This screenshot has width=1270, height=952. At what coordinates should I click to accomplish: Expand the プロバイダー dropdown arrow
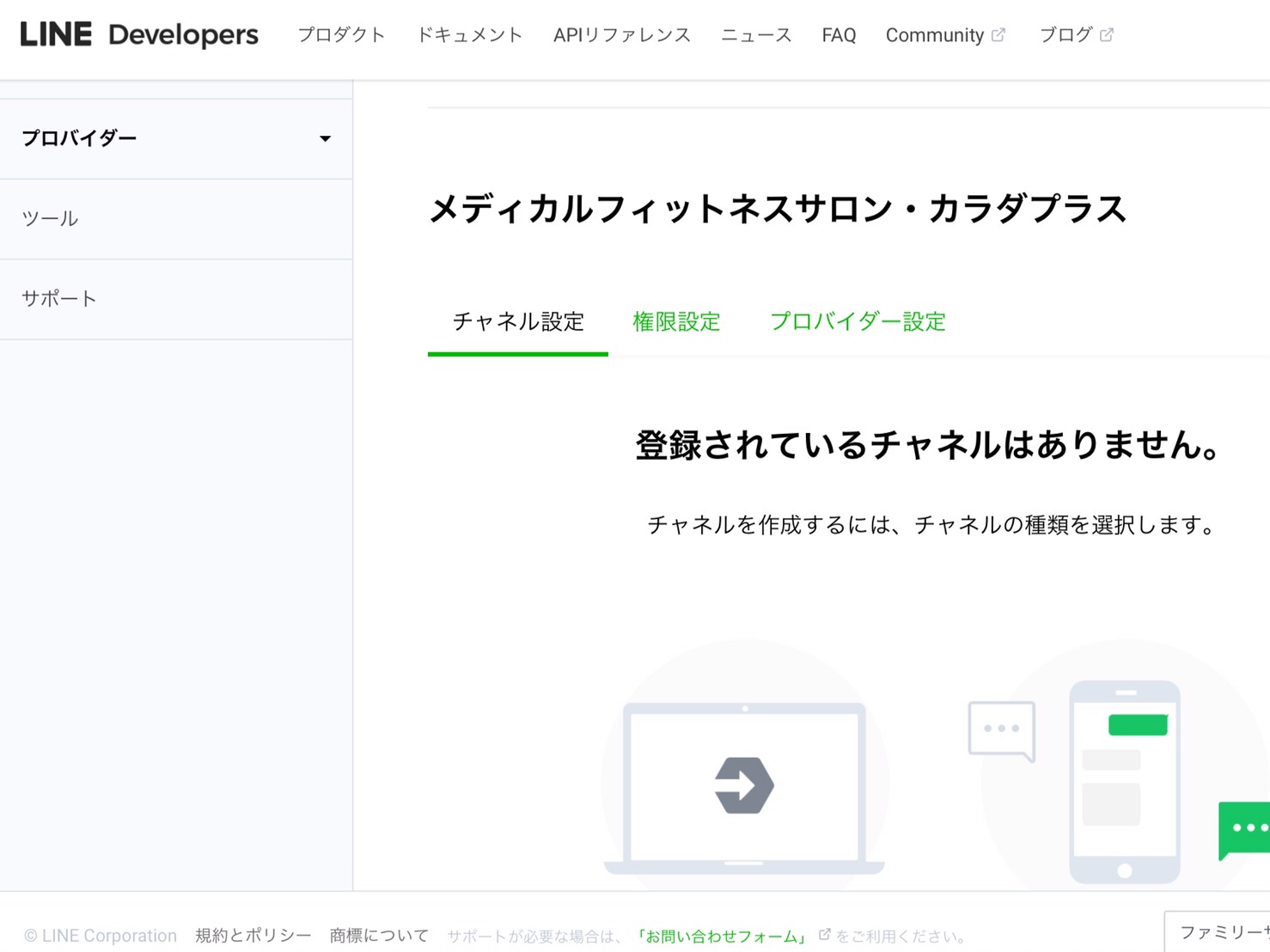pyautogui.click(x=325, y=139)
